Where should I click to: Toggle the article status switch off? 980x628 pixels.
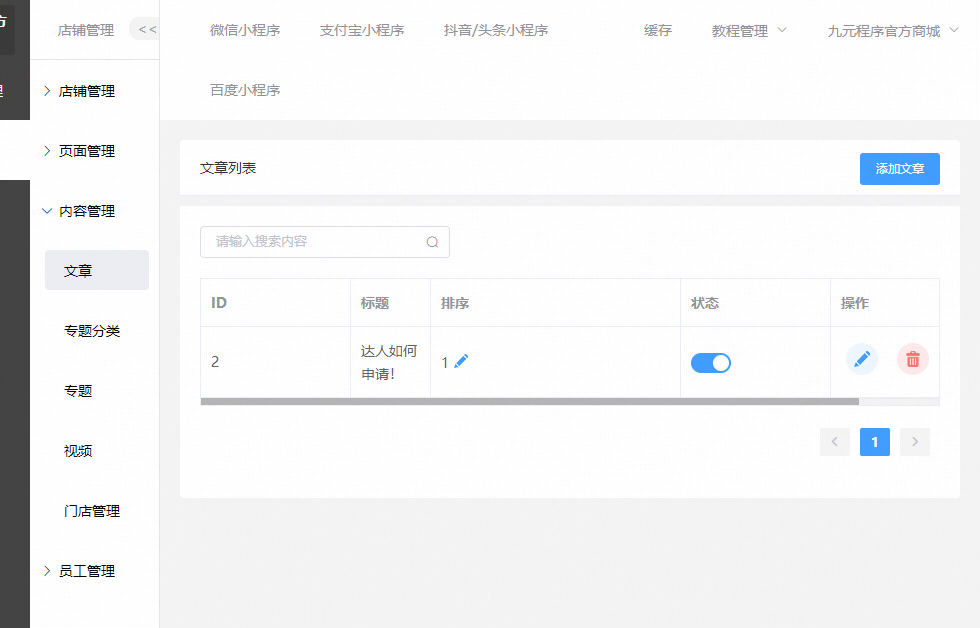pyautogui.click(x=710, y=363)
